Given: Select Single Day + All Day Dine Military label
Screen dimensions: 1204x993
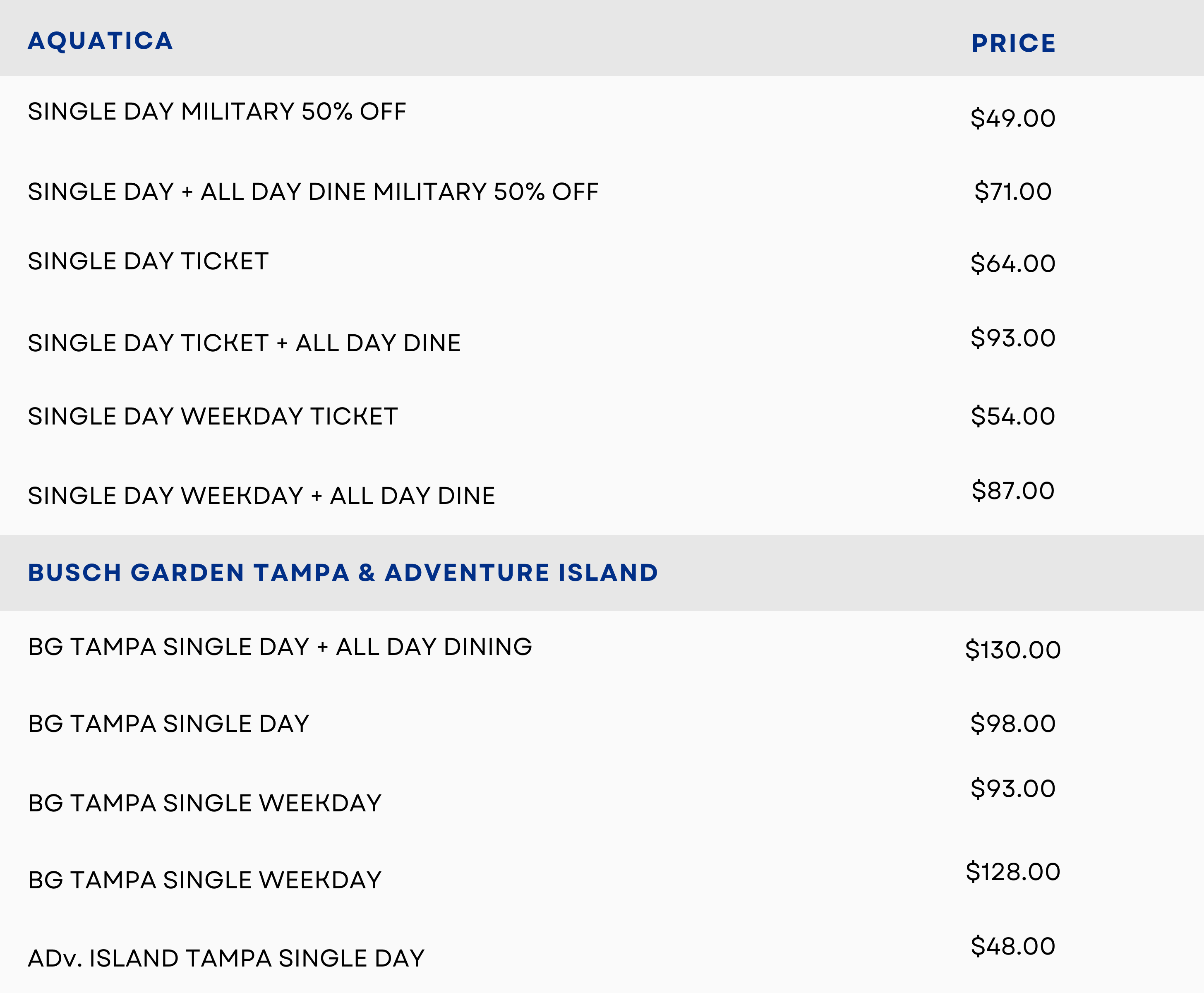Looking at the screenshot, I should tap(313, 192).
